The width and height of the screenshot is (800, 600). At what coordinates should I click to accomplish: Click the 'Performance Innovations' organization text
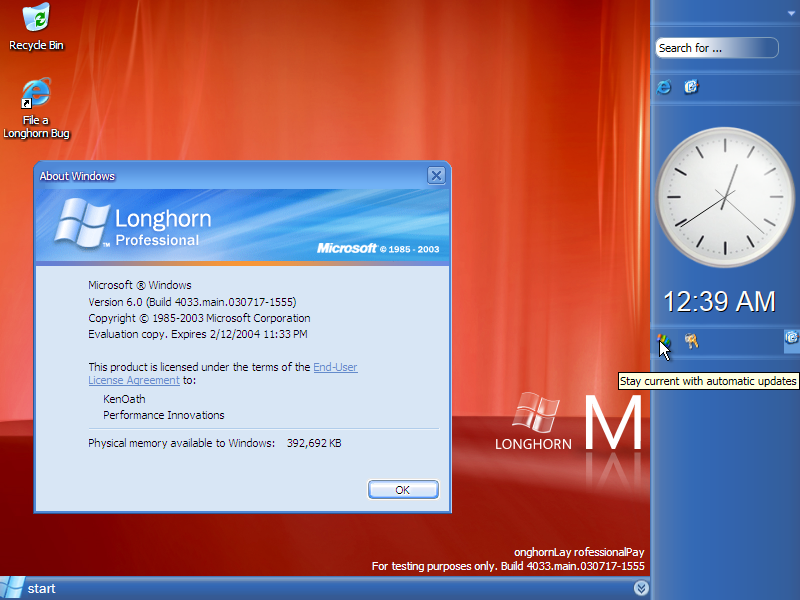click(x=164, y=415)
